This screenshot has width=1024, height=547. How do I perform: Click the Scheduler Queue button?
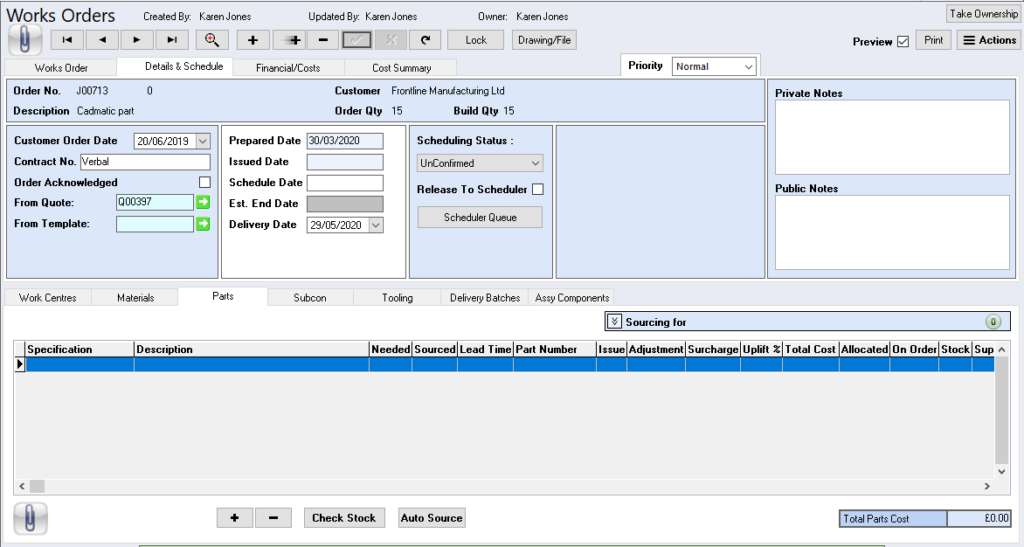479,217
